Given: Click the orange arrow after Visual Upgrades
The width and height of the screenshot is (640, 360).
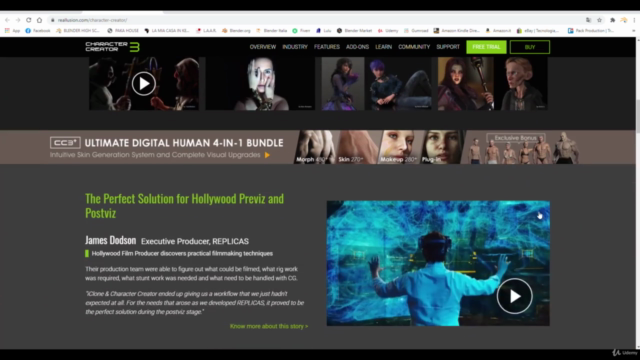Looking at the screenshot, I should 267,155.
